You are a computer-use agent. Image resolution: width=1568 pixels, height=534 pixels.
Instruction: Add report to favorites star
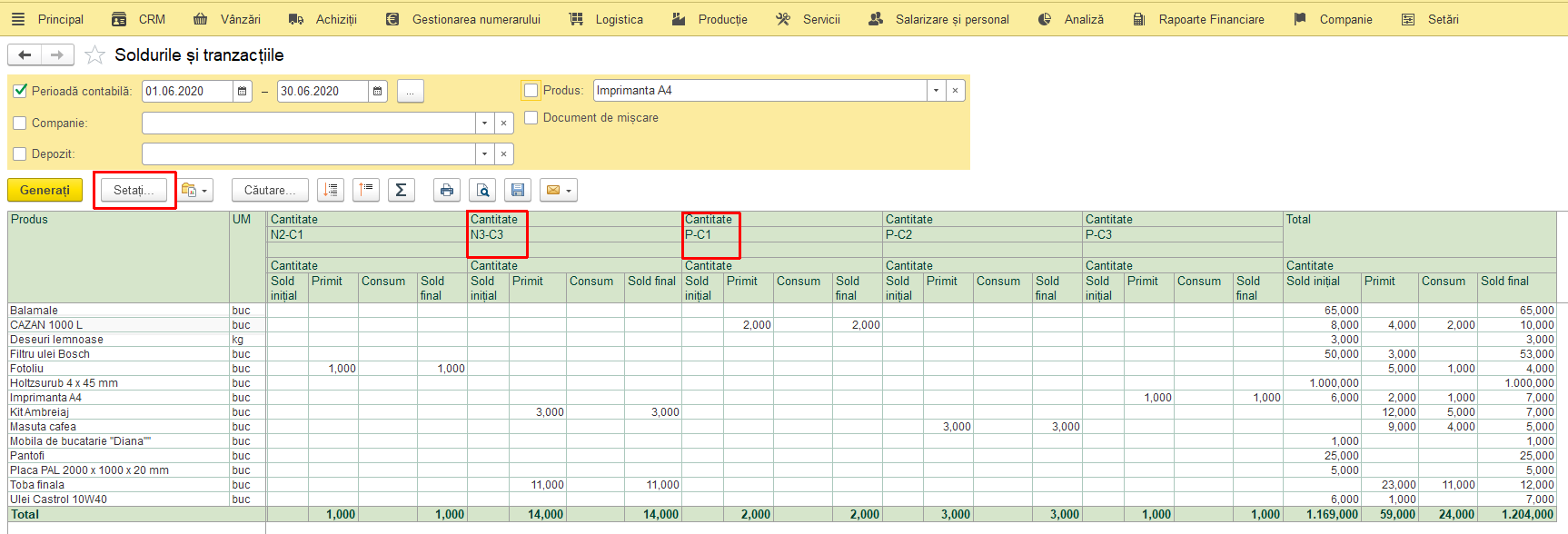(94, 55)
